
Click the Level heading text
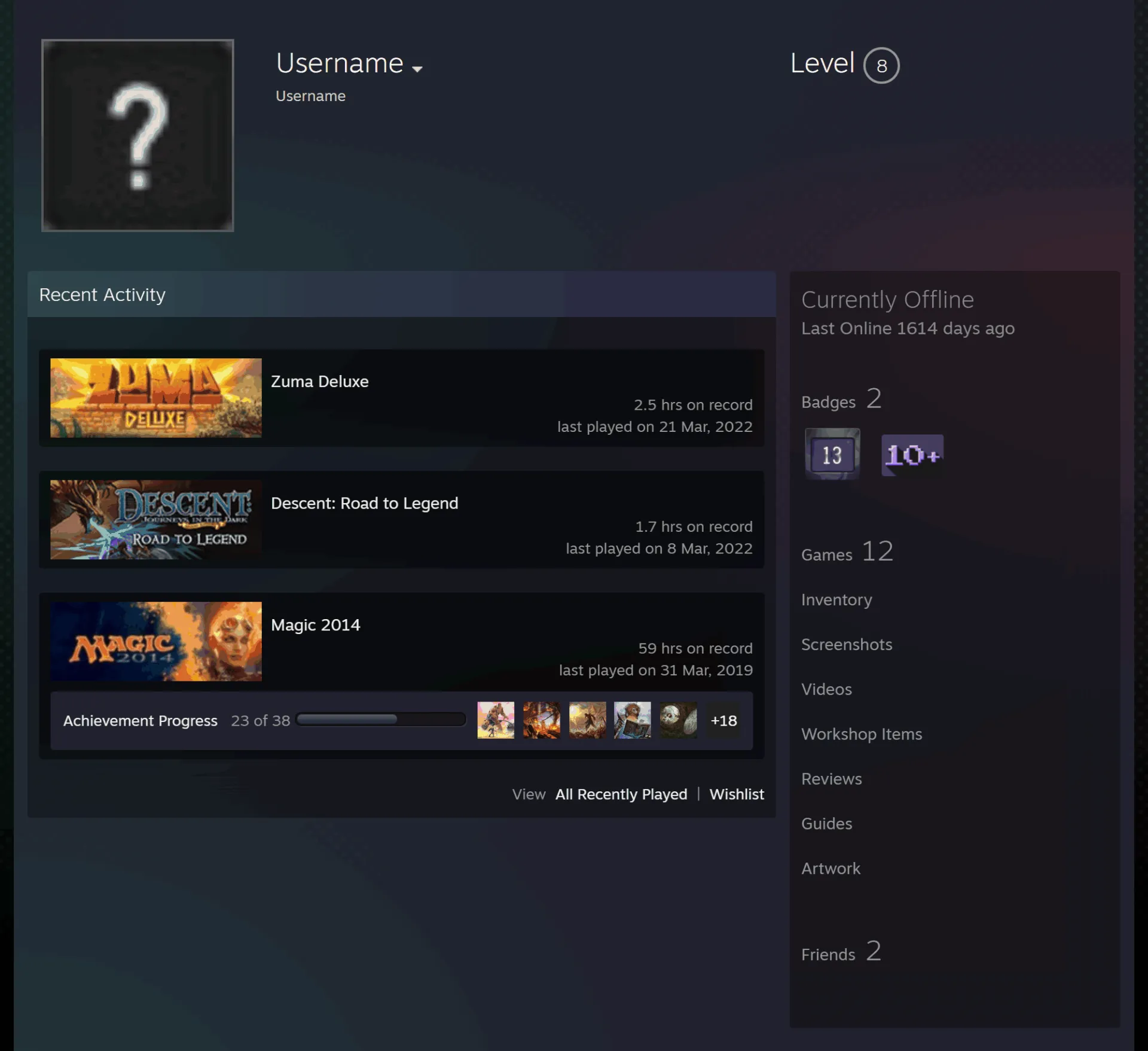[822, 63]
